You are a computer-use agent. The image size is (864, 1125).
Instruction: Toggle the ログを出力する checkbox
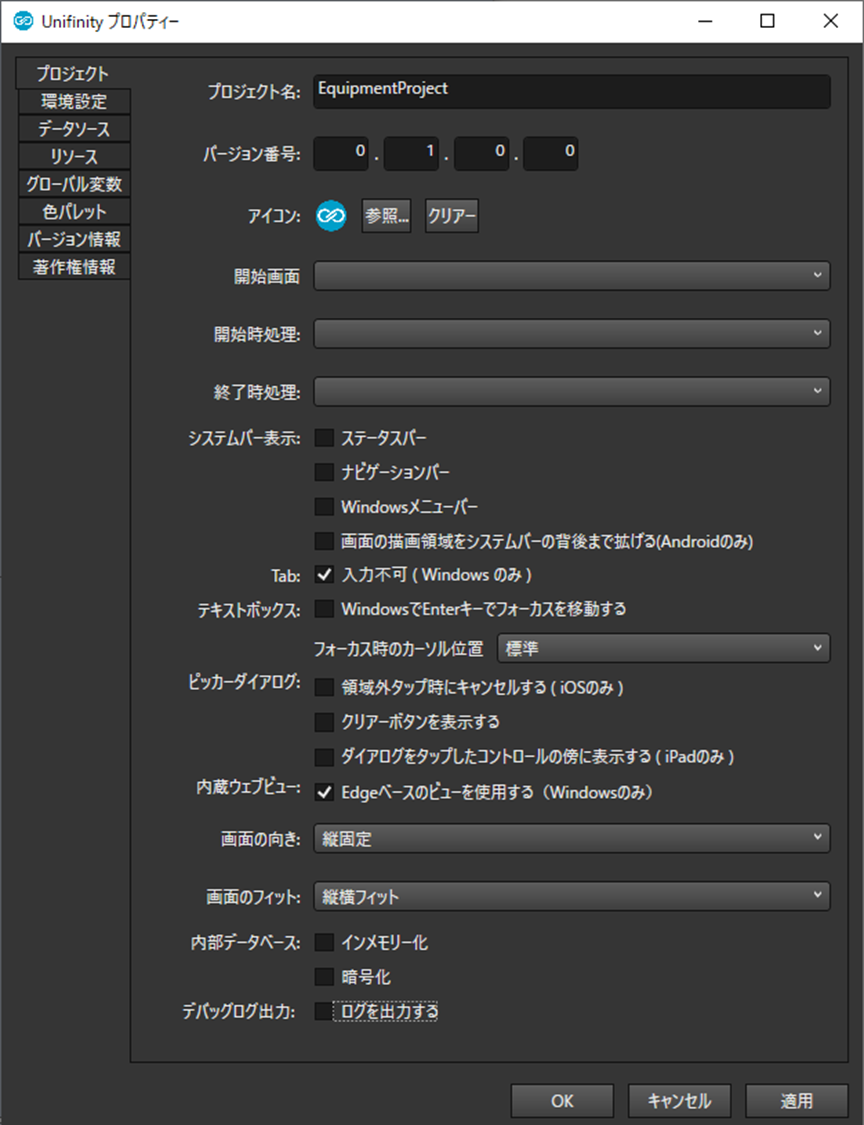point(324,1012)
